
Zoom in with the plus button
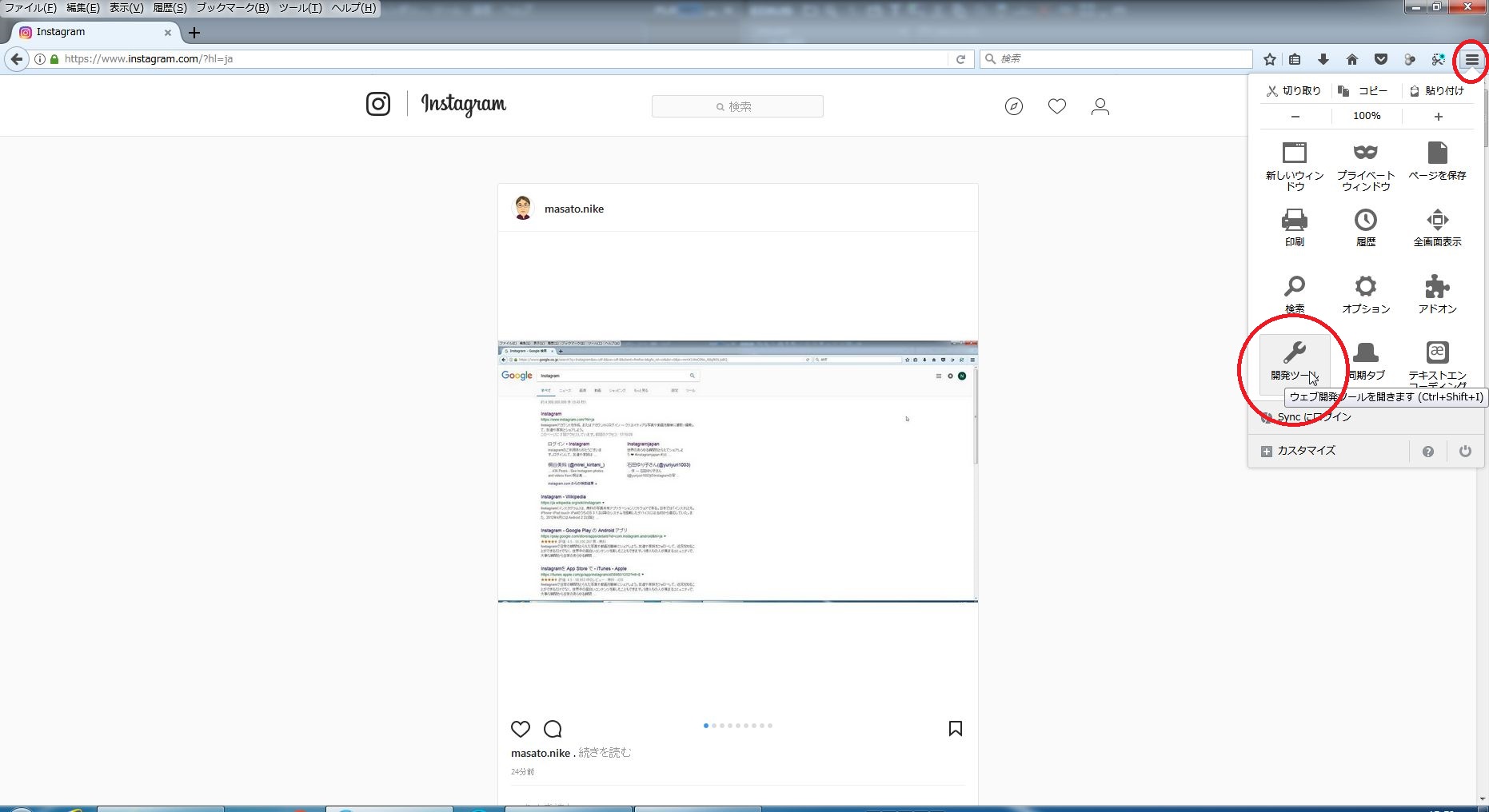(x=1438, y=117)
